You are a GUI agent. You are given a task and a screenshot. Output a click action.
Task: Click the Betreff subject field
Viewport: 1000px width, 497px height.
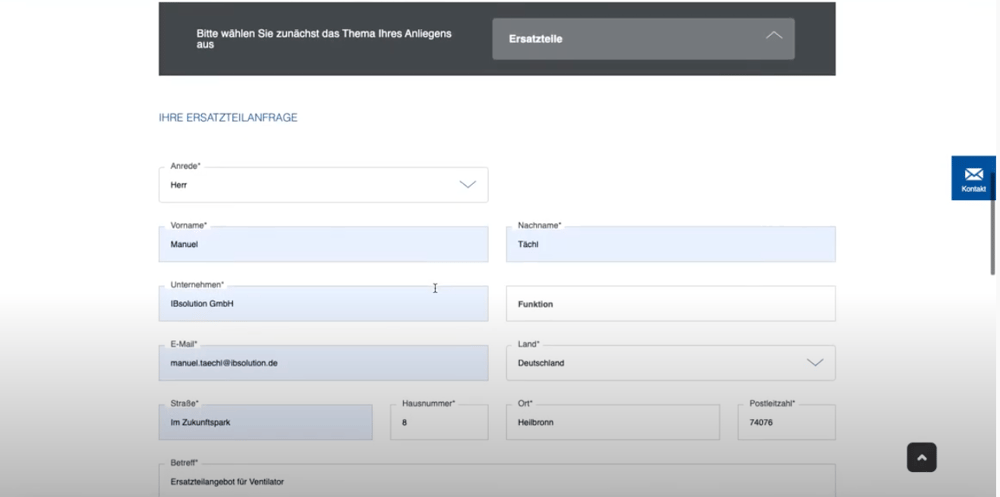click(497, 480)
